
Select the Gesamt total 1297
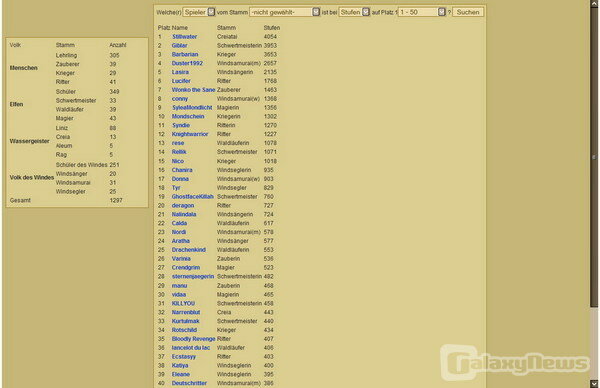116,200
